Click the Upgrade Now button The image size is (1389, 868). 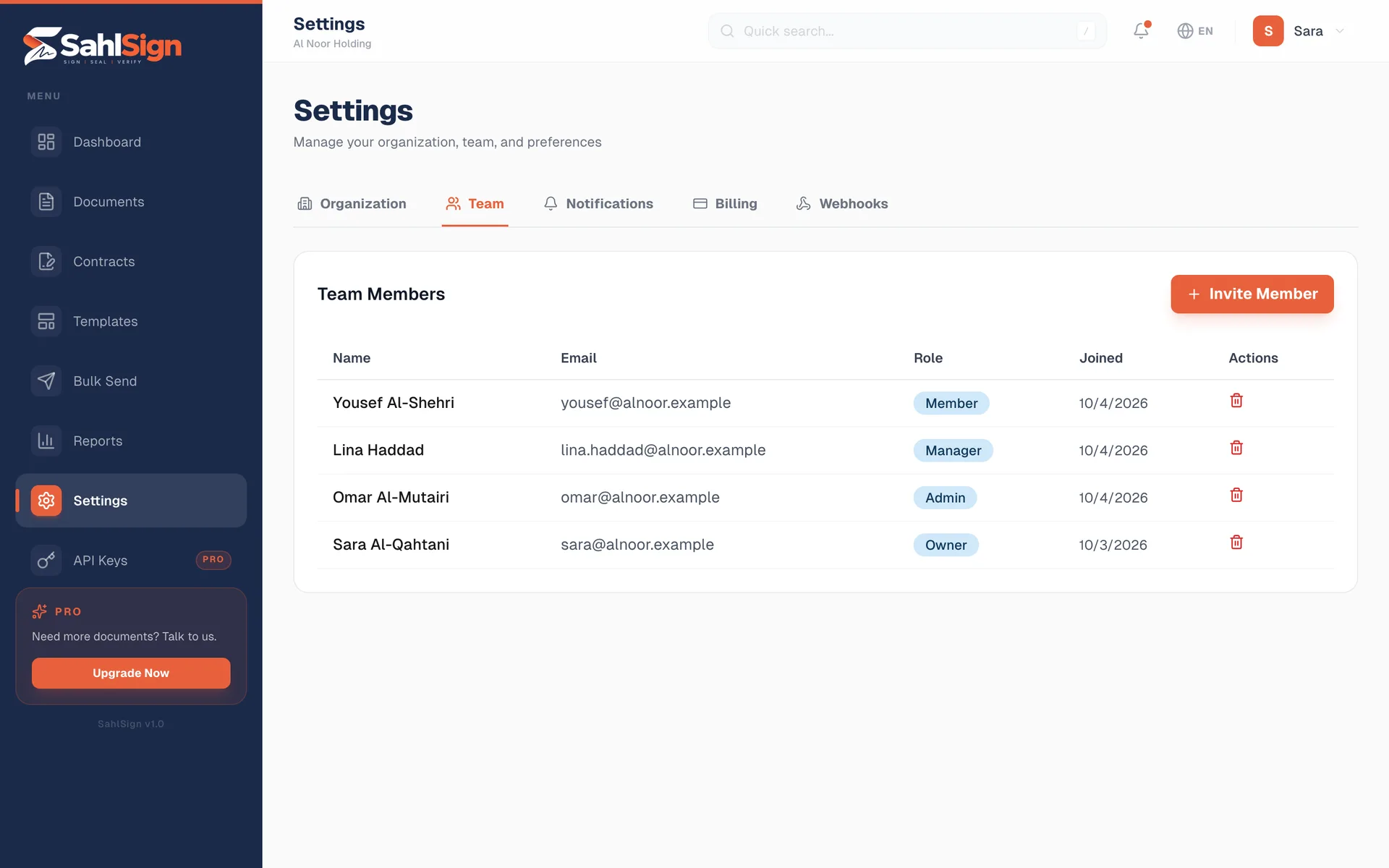(131, 673)
